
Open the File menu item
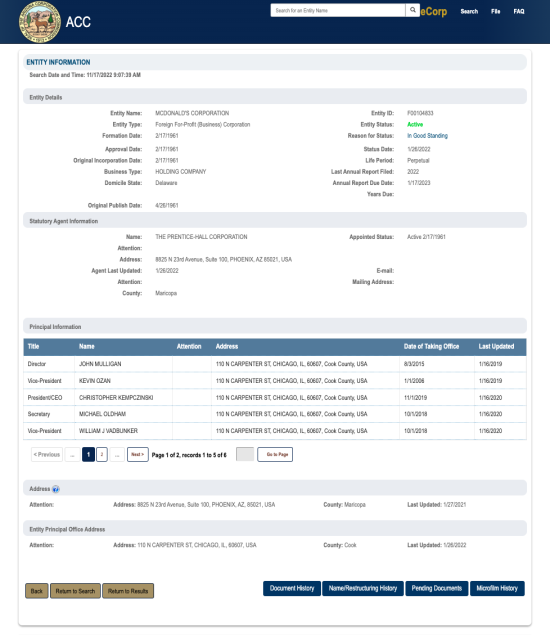pos(496,11)
